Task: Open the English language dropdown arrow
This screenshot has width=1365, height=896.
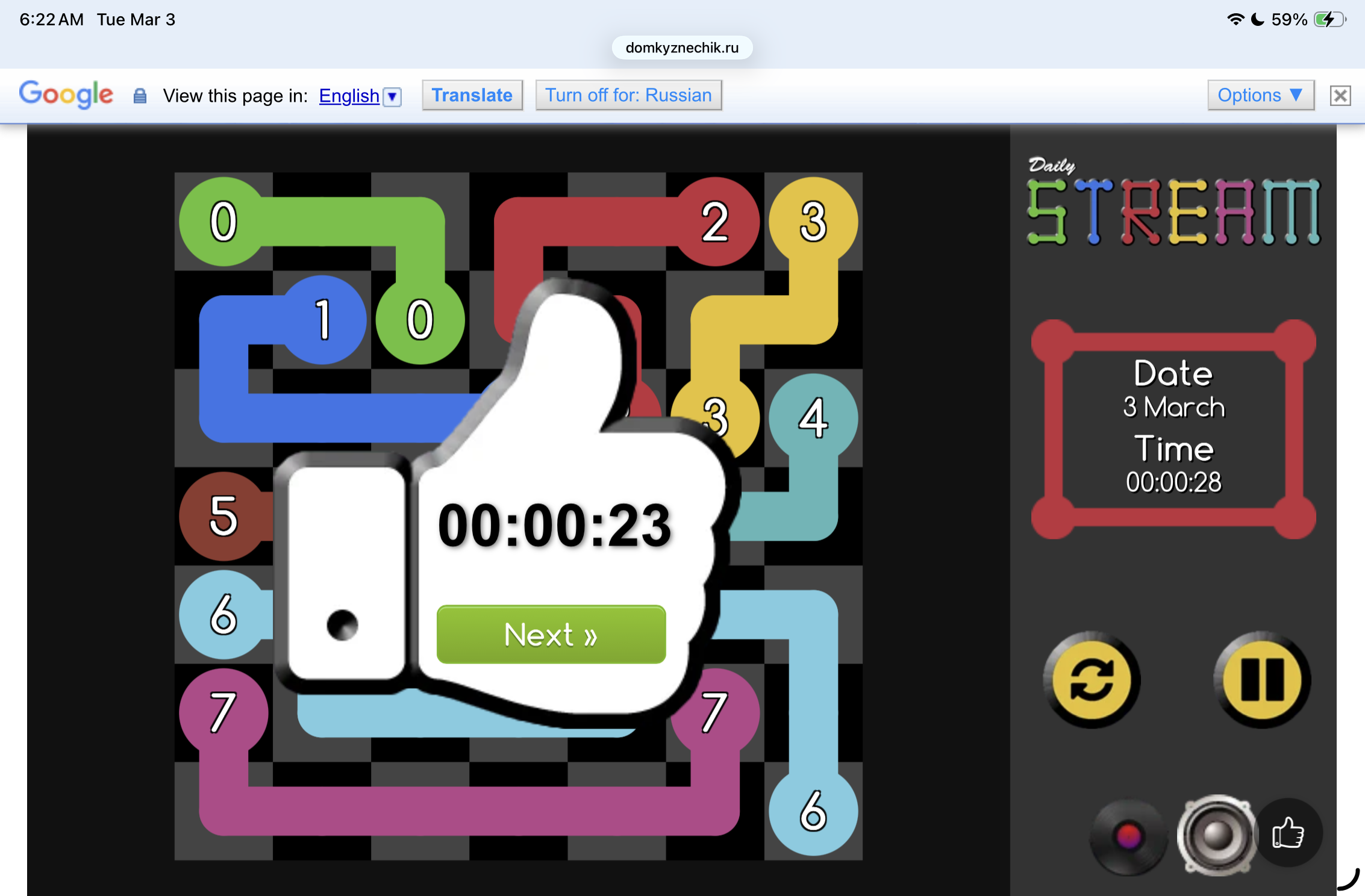Action: tap(393, 96)
